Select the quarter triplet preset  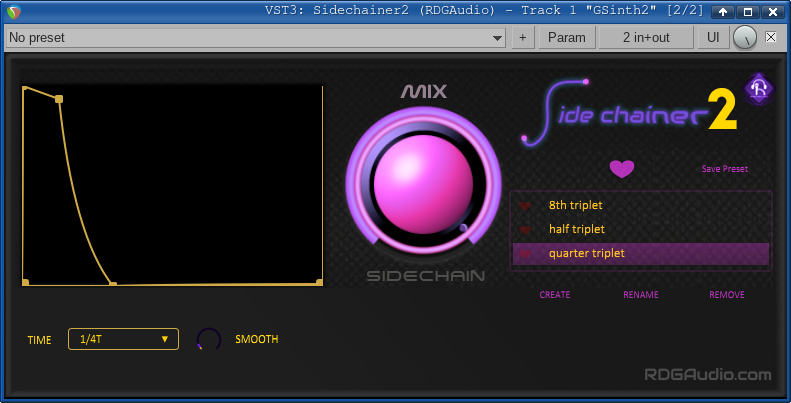(641, 253)
